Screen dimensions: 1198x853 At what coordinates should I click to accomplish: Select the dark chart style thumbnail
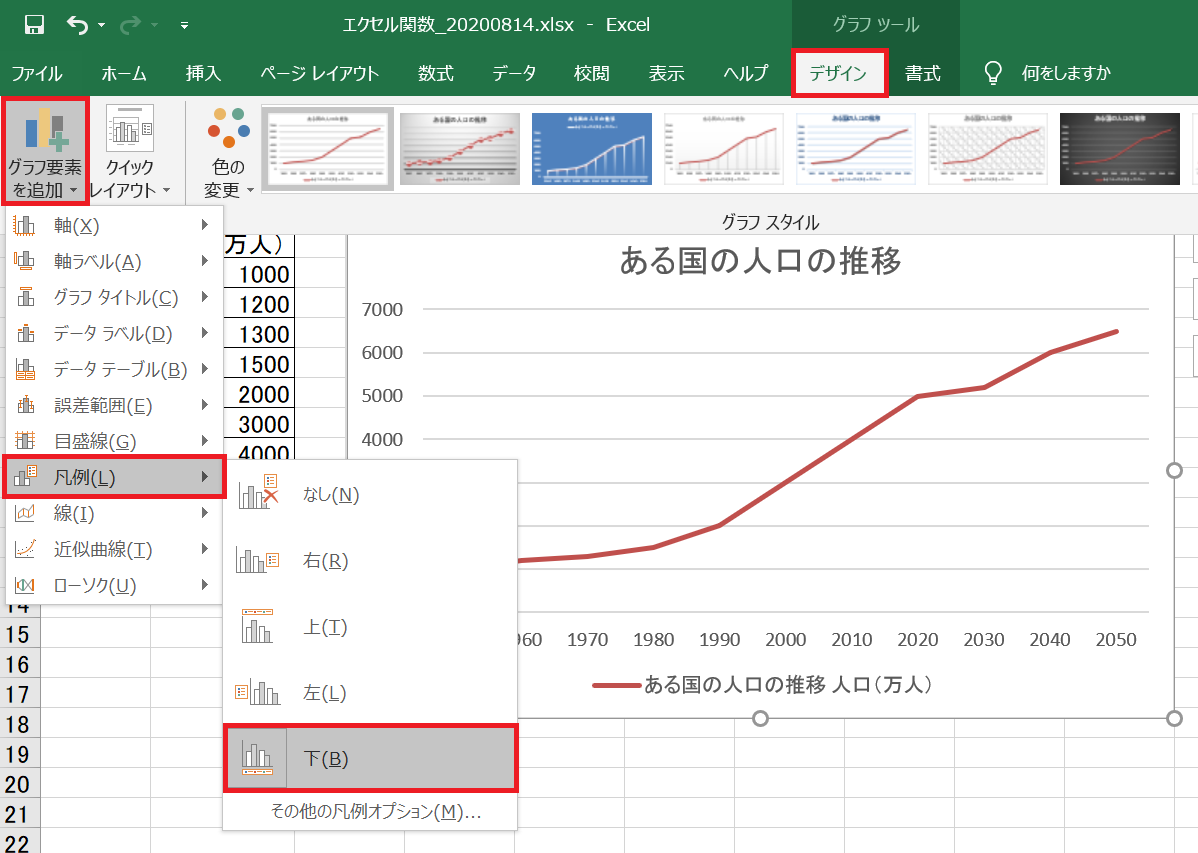click(x=1120, y=146)
